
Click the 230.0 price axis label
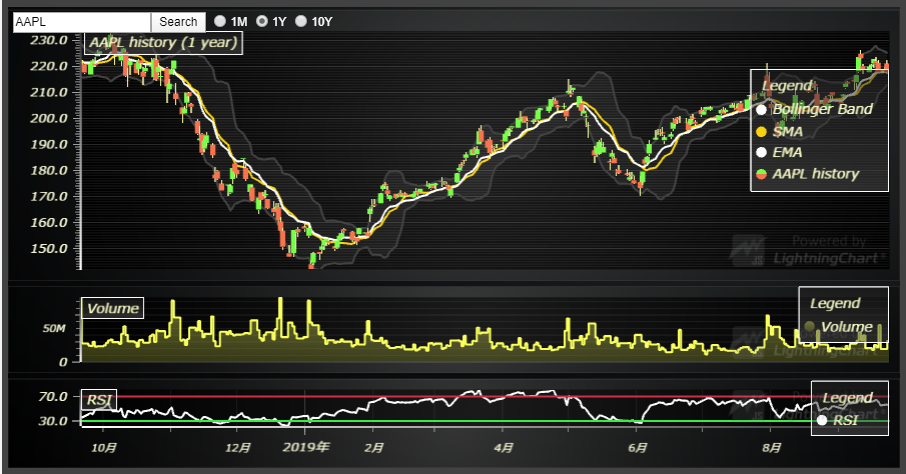[x=49, y=40]
